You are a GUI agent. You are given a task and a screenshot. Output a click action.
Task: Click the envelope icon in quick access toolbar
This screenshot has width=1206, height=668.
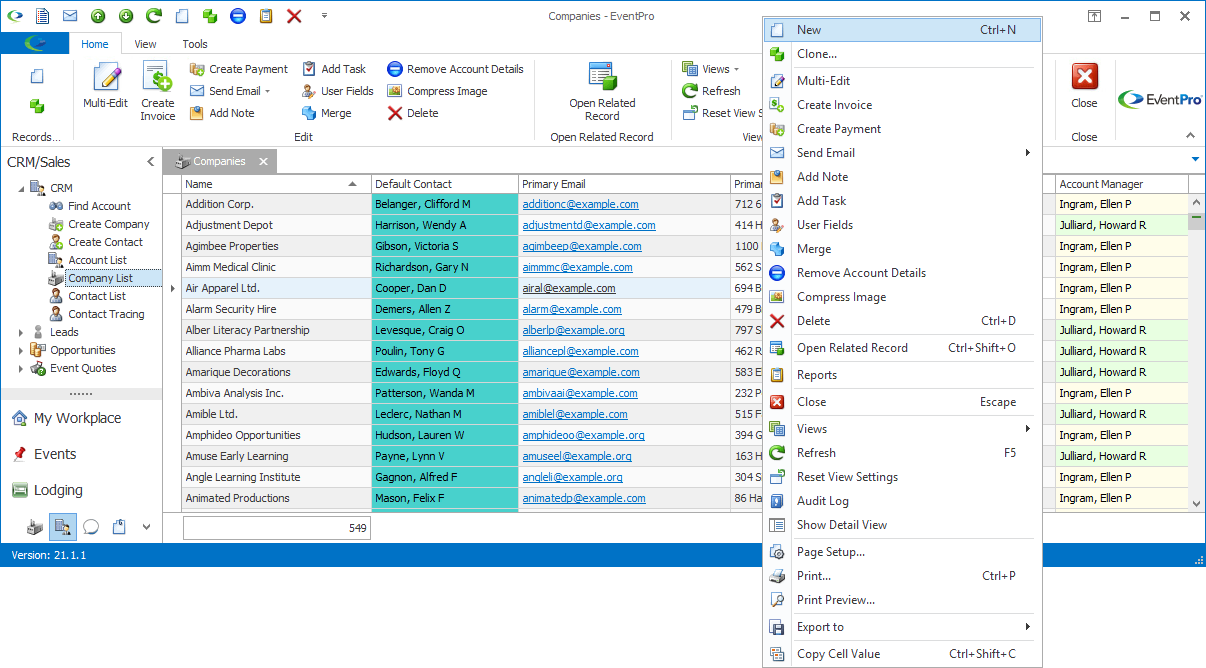(70, 16)
